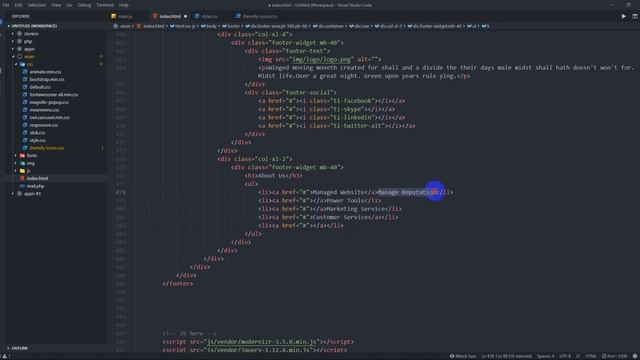
Task: Click the HTML language mode indicator
Action: [x=591, y=356]
